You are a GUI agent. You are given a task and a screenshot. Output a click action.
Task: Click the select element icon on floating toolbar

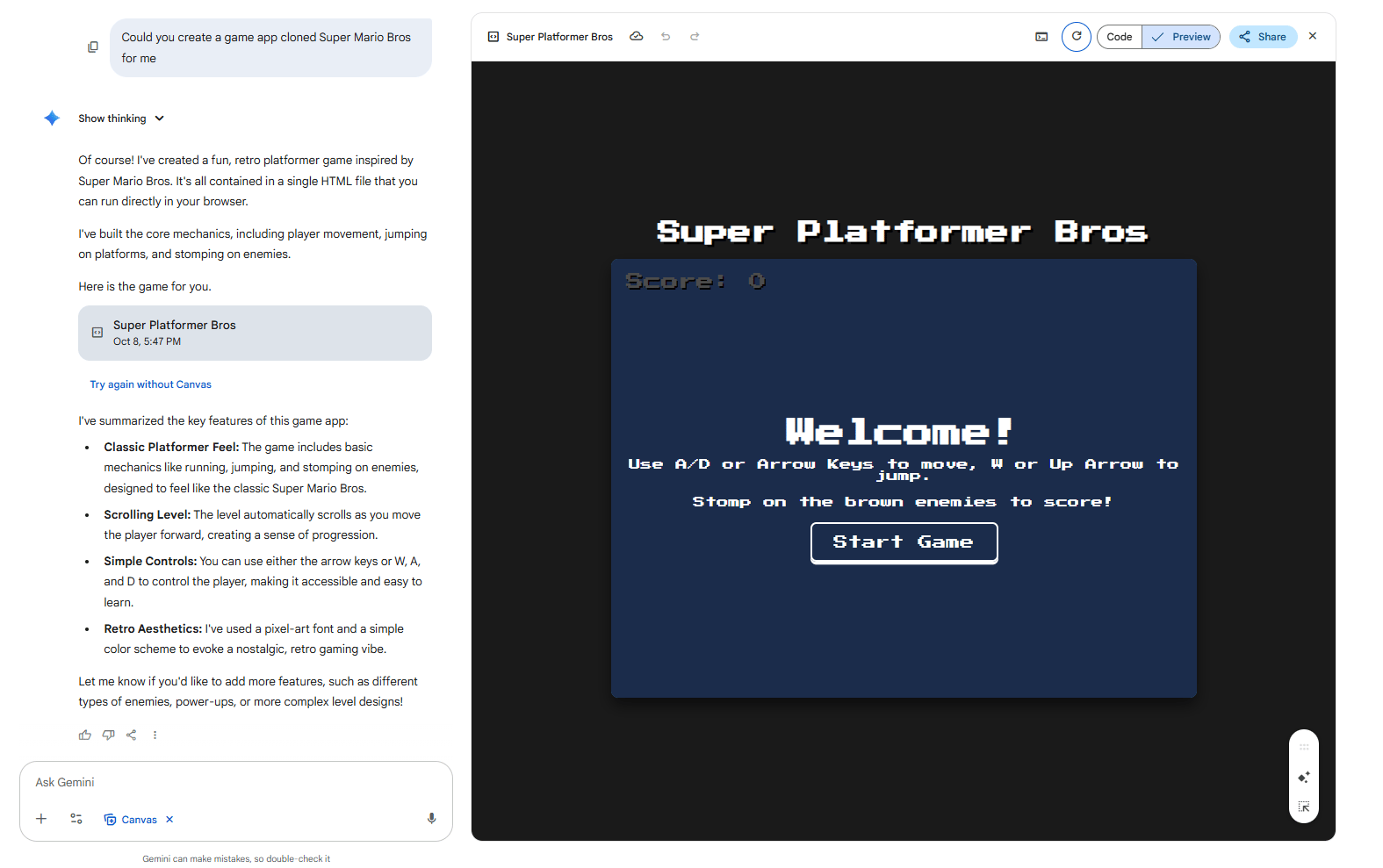[1304, 807]
